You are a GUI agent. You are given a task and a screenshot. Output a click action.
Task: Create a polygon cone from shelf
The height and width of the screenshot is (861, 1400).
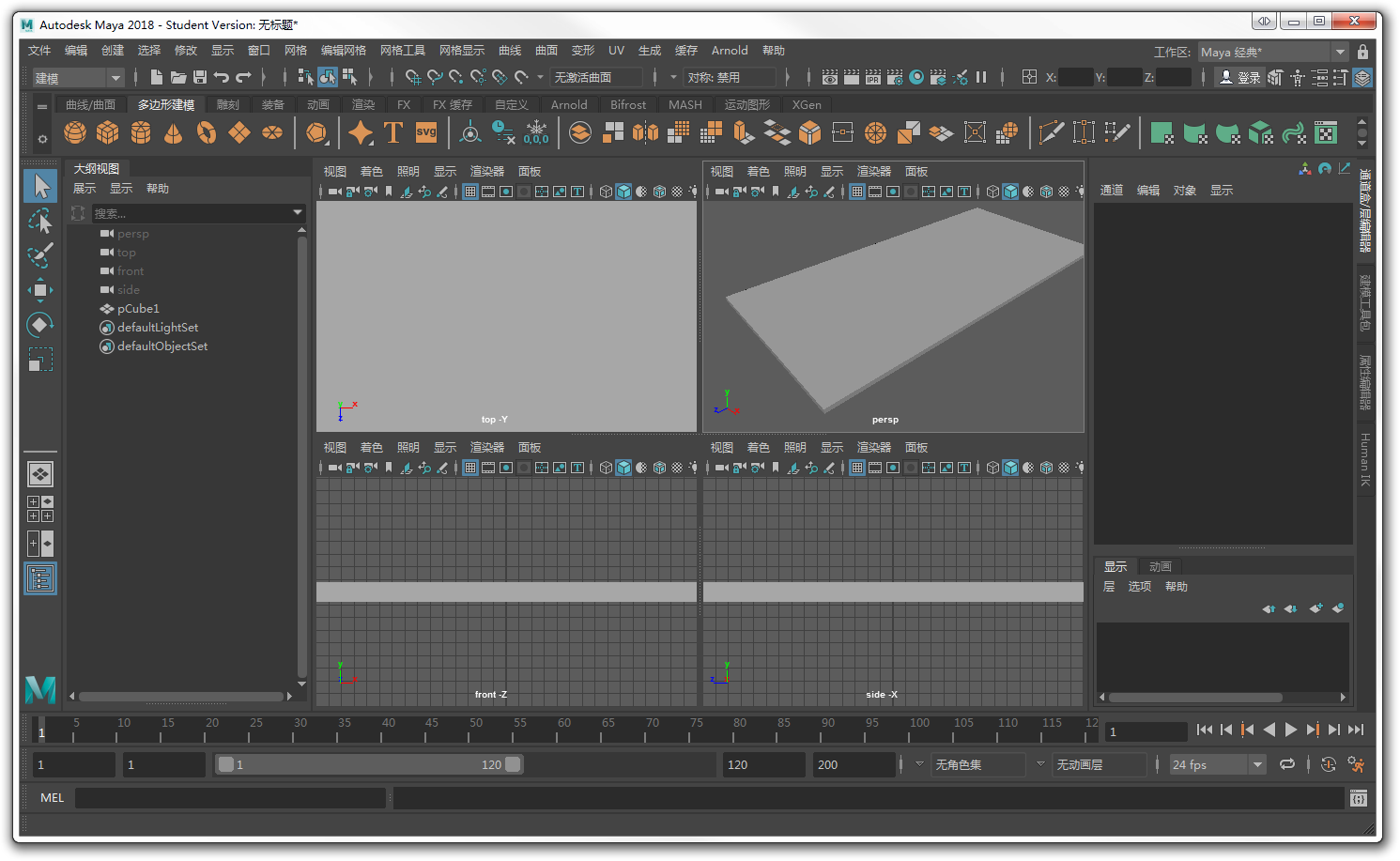point(174,133)
